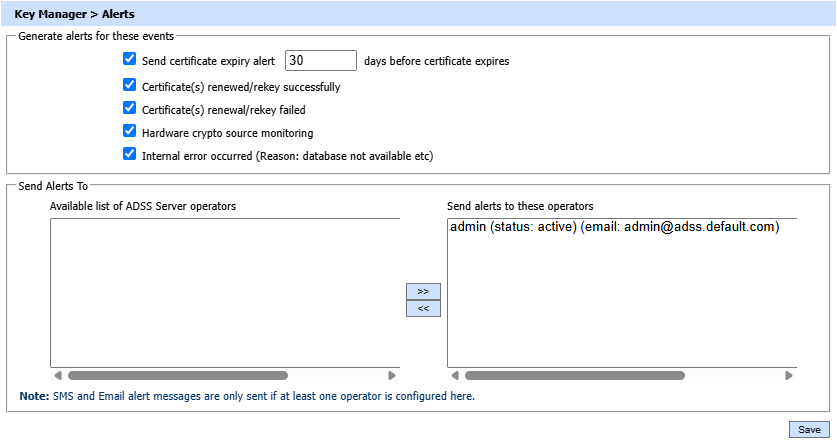The width and height of the screenshot is (837, 442).
Task: Toggle Hardware crypto source monitoring checkbox
Action: click(x=129, y=131)
